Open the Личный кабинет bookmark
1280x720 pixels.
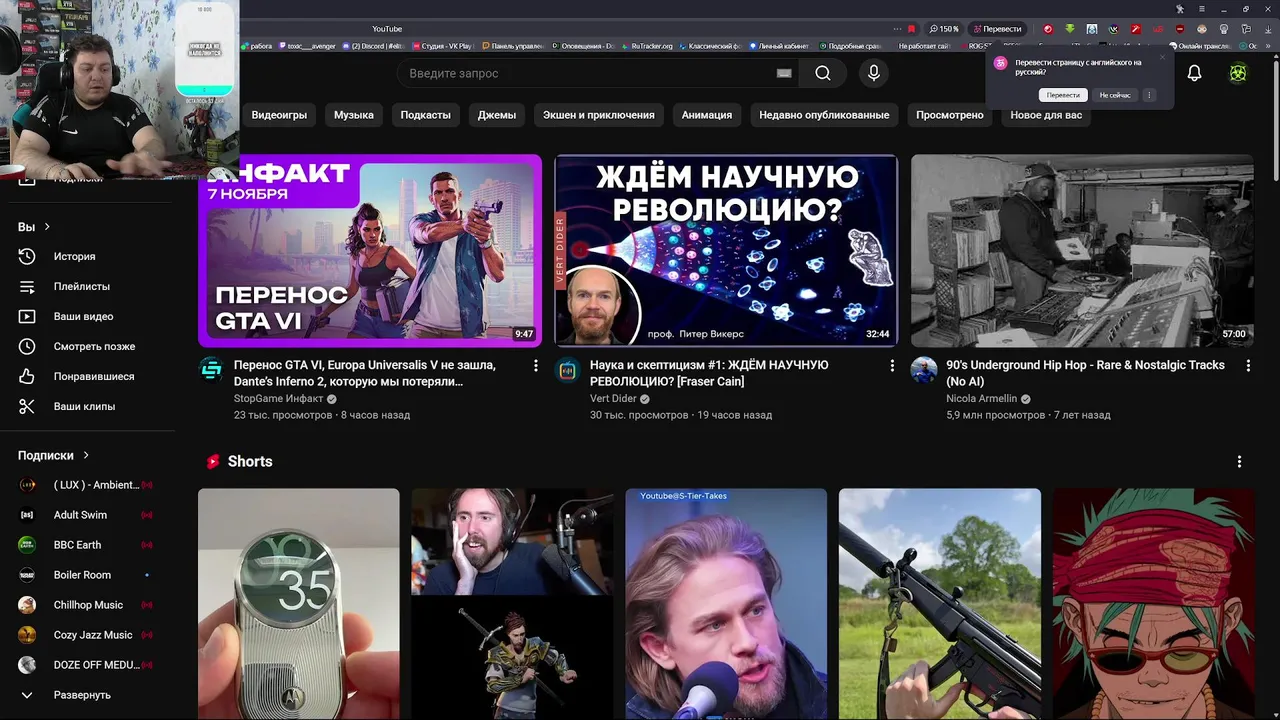(x=779, y=46)
